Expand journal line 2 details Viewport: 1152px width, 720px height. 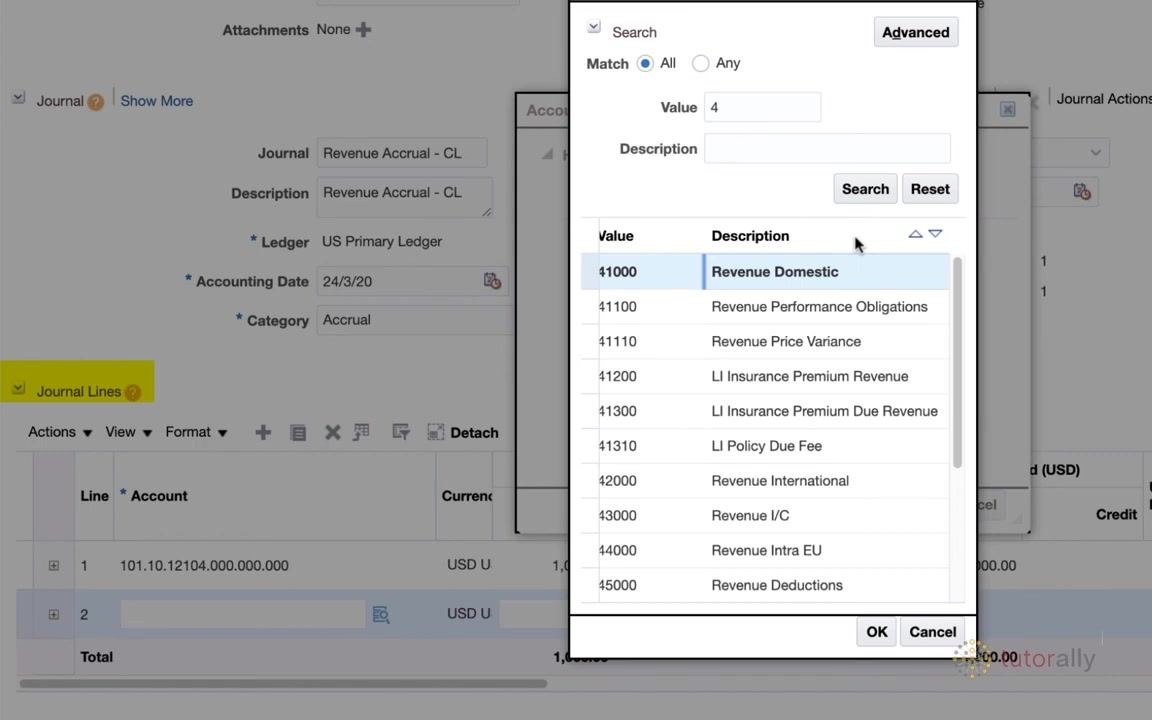[54, 614]
